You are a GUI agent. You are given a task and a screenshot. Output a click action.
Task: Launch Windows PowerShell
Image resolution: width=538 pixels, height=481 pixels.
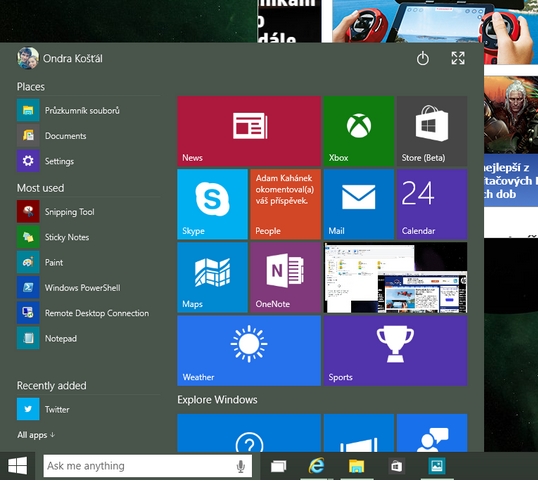click(x=89, y=288)
